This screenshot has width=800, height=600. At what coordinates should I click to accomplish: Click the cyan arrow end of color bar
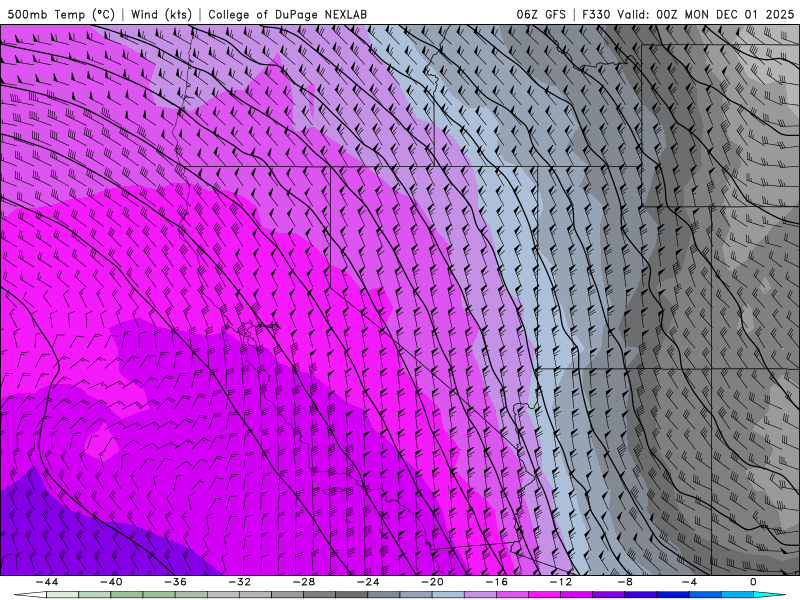point(770,595)
